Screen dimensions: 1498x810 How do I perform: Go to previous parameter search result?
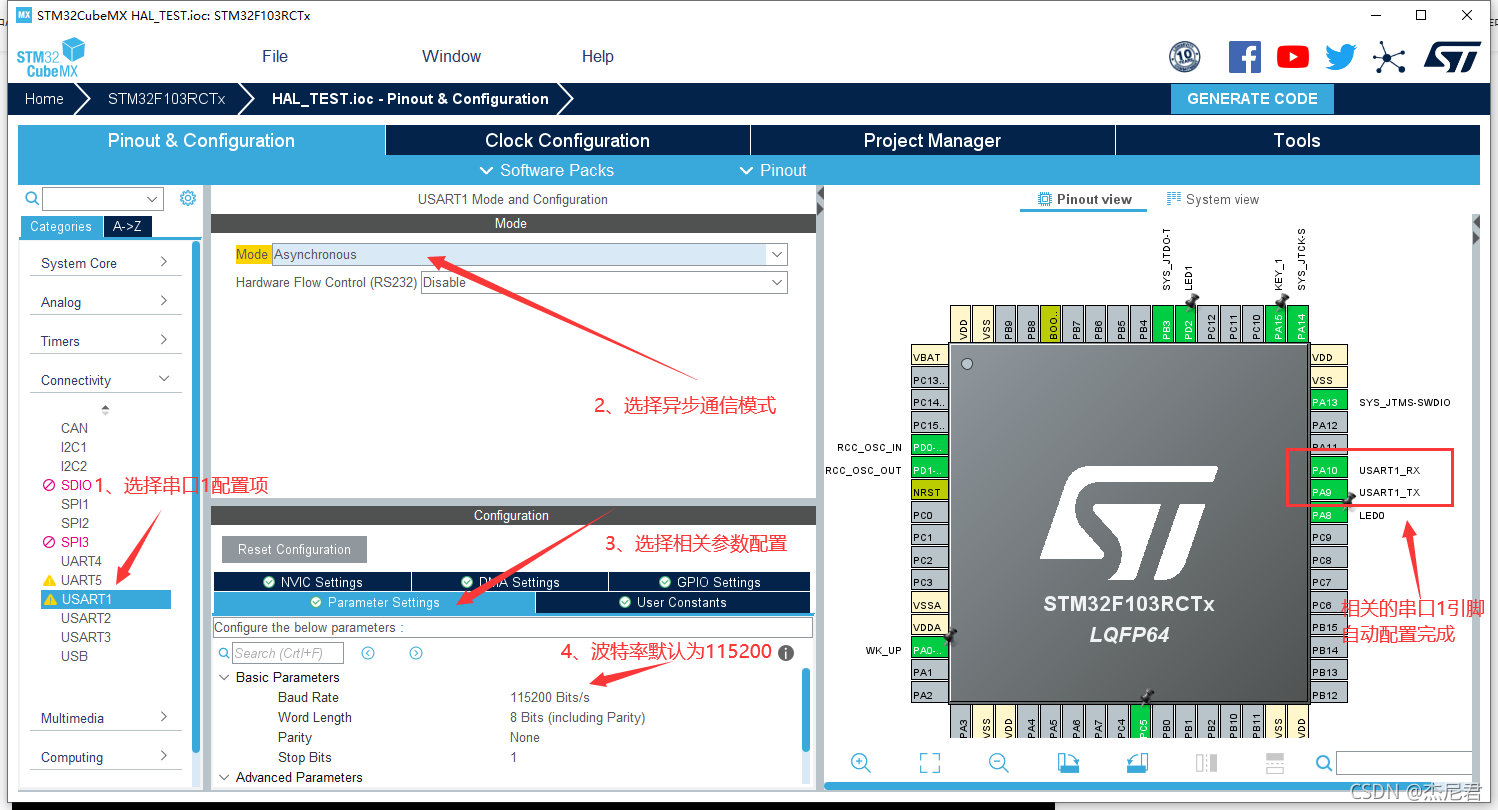[368, 653]
